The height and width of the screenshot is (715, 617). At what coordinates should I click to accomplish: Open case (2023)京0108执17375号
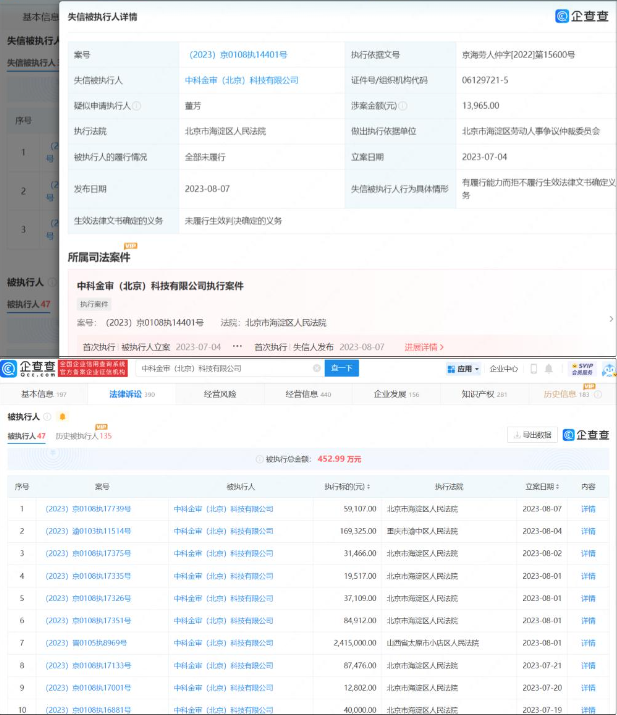click(88, 554)
